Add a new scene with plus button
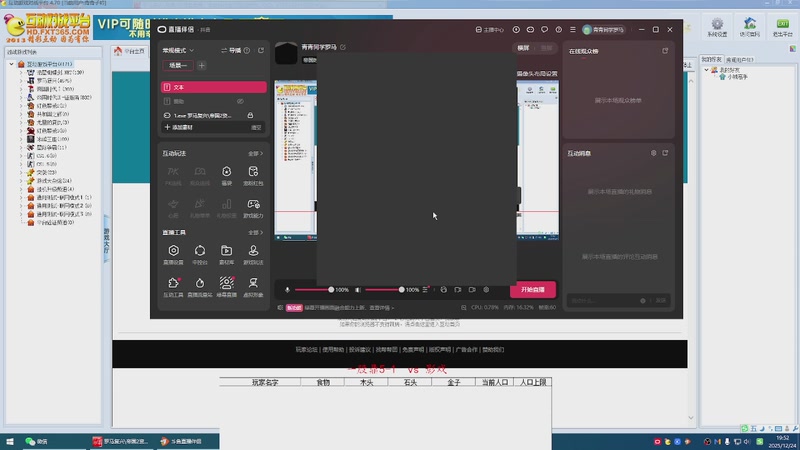Screen dimensions: 800x450 point(202,65)
